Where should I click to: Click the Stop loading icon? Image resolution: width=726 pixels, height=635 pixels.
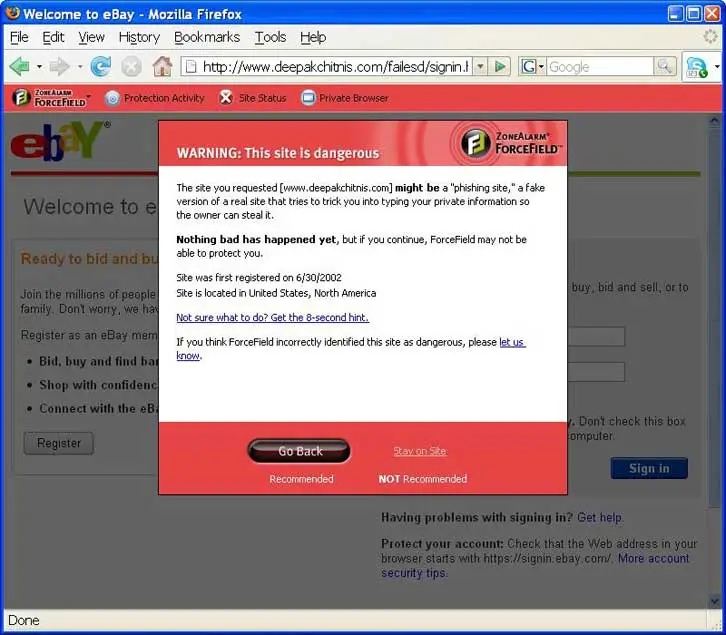point(131,67)
